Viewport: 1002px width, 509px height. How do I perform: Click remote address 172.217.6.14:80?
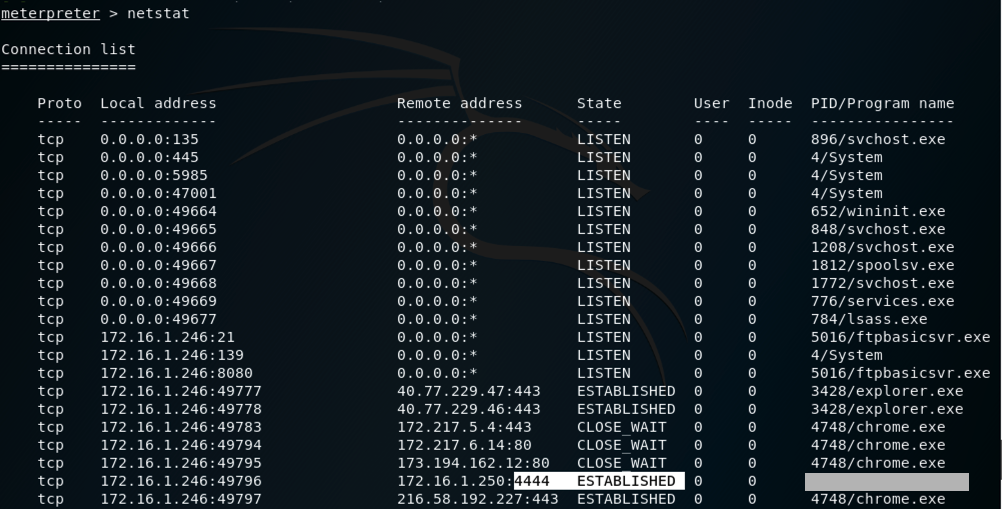click(x=464, y=445)
